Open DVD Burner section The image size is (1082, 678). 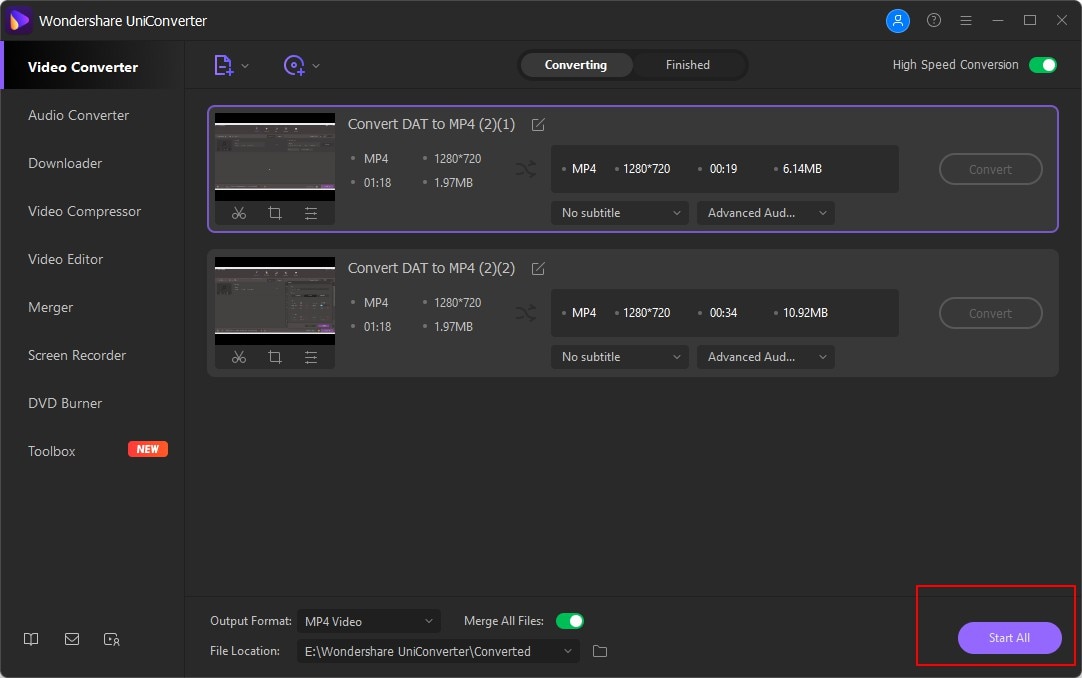pyautogui.click(x=92, y=403)
